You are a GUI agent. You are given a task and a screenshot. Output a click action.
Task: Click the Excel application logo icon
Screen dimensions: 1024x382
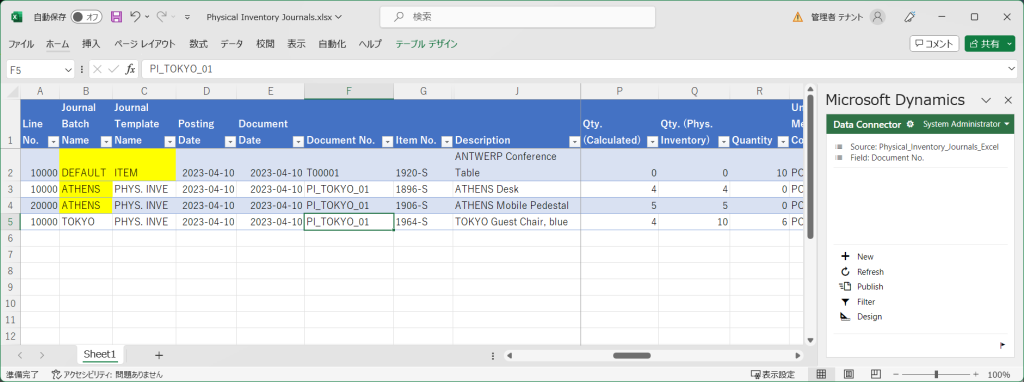(x=17, y=17)
